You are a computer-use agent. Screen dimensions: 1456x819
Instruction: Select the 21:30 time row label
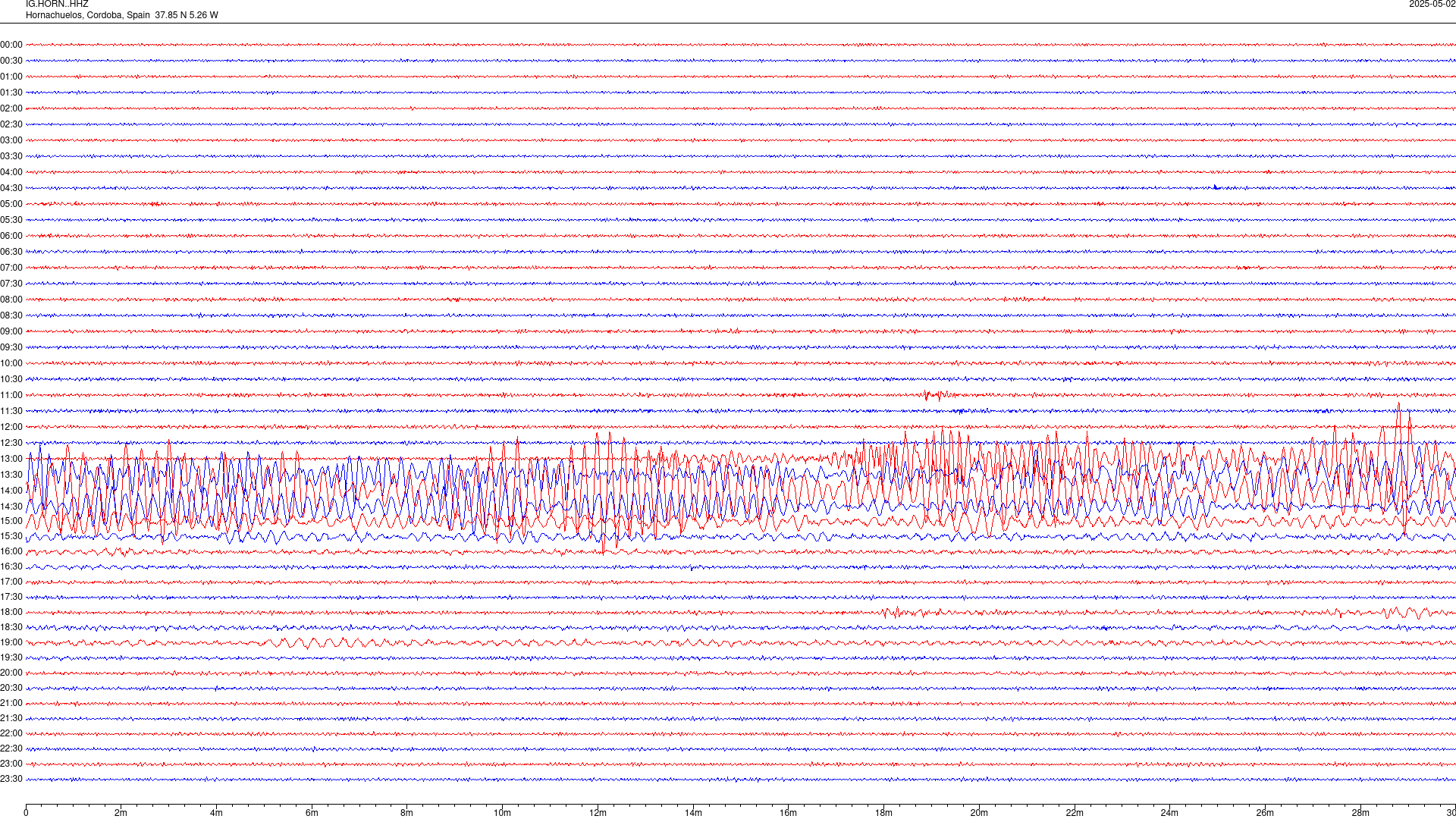(x=11, y=718)
